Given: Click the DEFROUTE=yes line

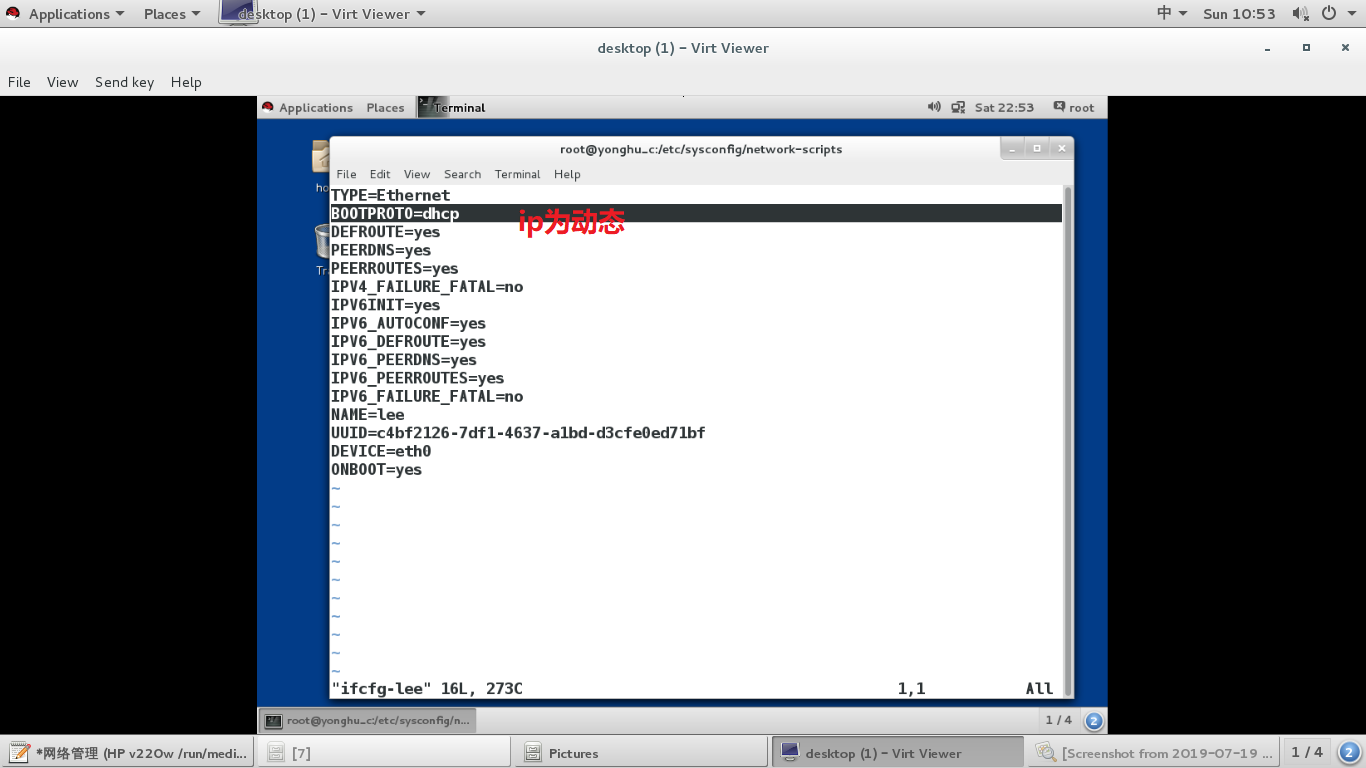Looking at the screenshot, I should 385,231.
